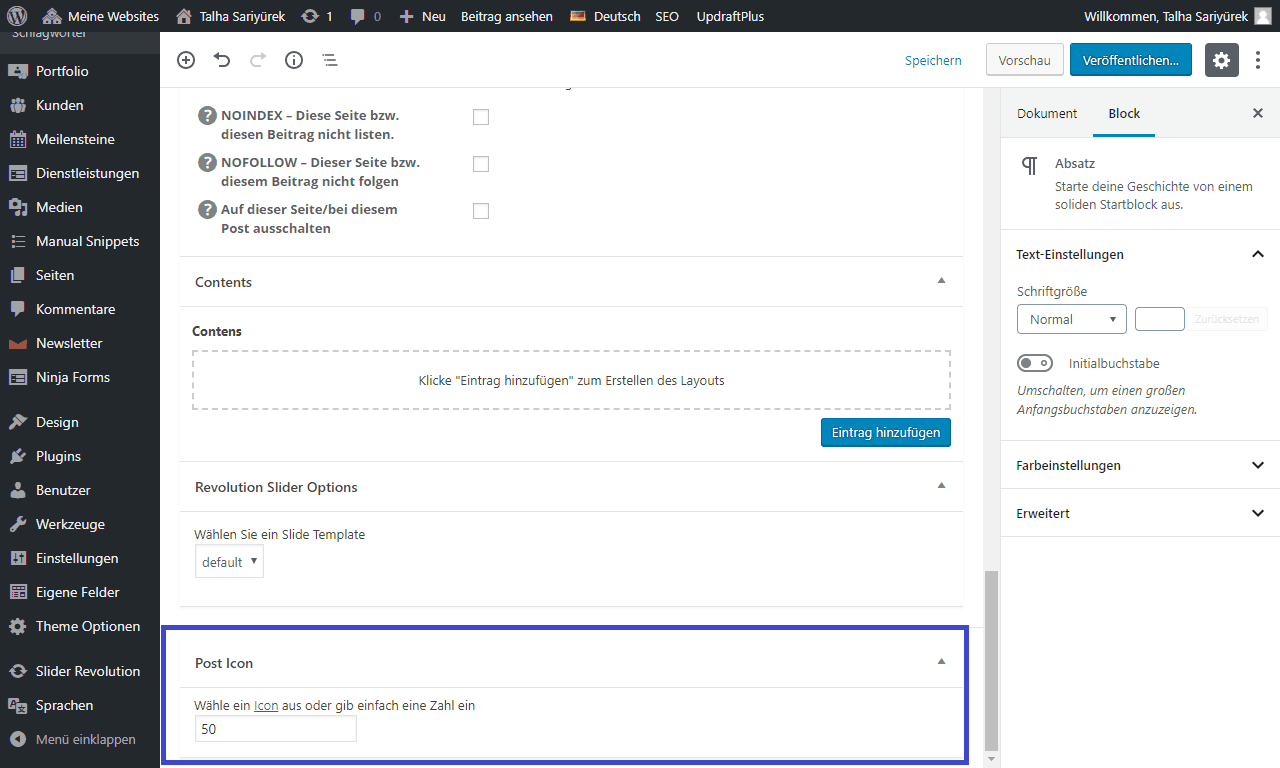Open the Neu admin bar menu
The height and width of the screenshot is (768, 1280).
[x=422, y=16]
